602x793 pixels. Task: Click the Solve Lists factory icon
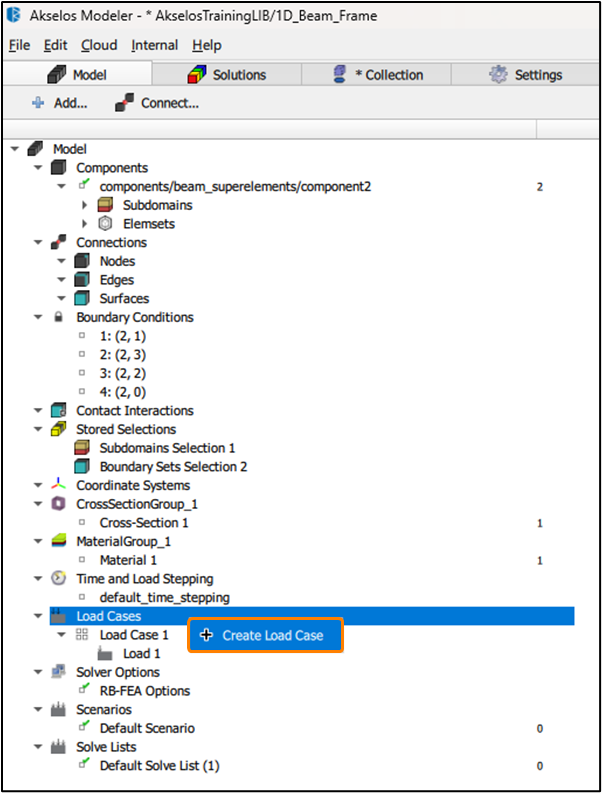[59, 746]
